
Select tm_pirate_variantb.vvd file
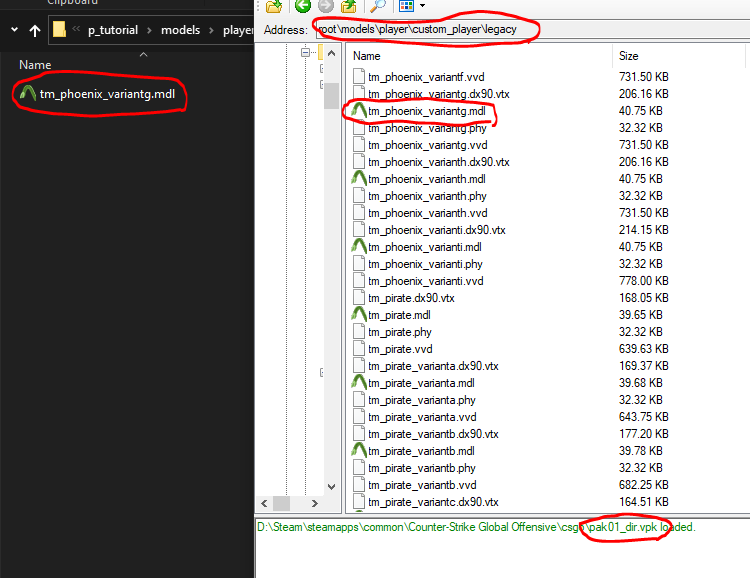[x=422, y=485]
